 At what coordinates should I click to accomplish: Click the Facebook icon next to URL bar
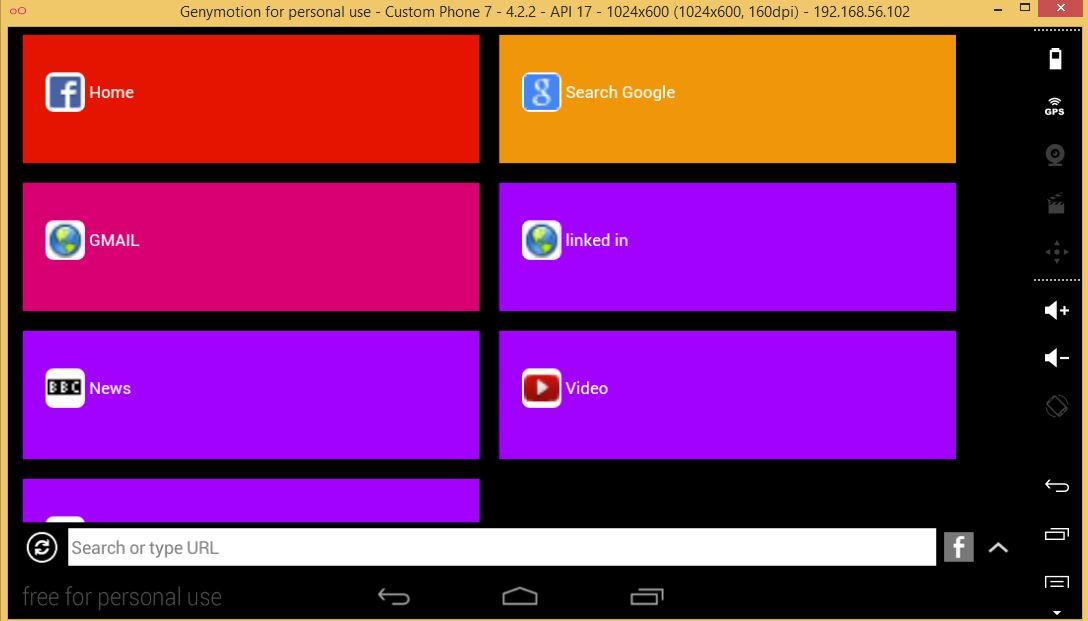[958, 547]
